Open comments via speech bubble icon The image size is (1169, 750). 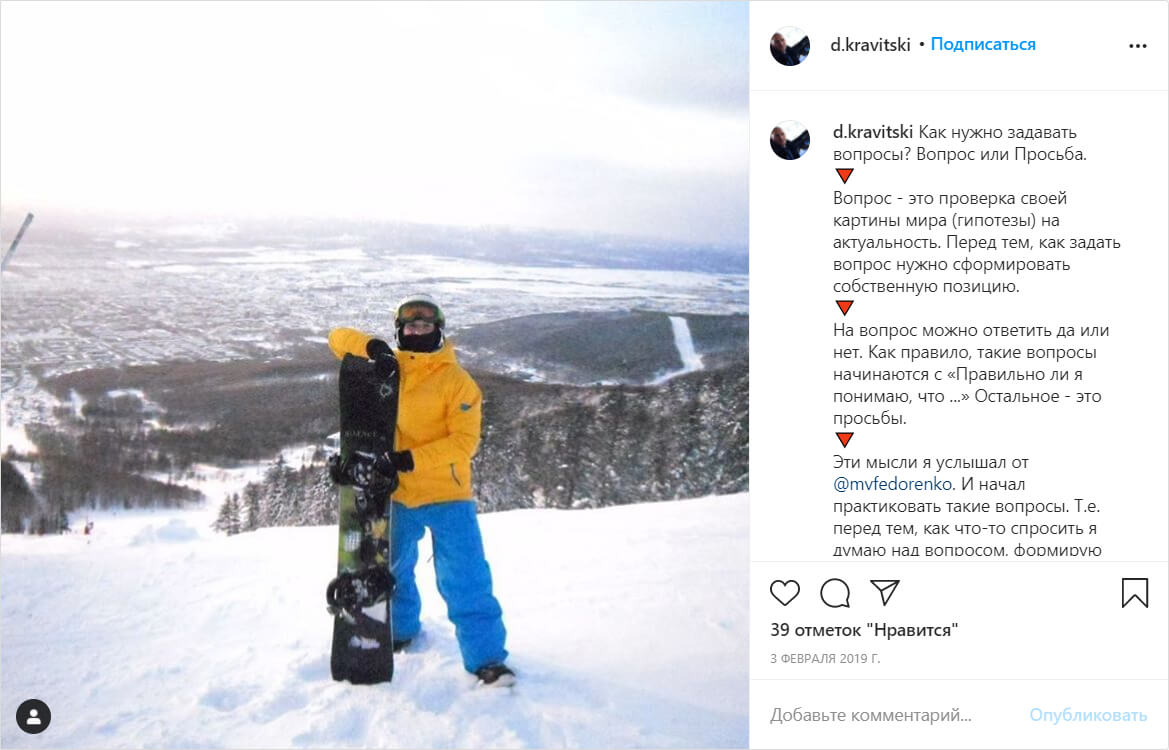point(835,593)
